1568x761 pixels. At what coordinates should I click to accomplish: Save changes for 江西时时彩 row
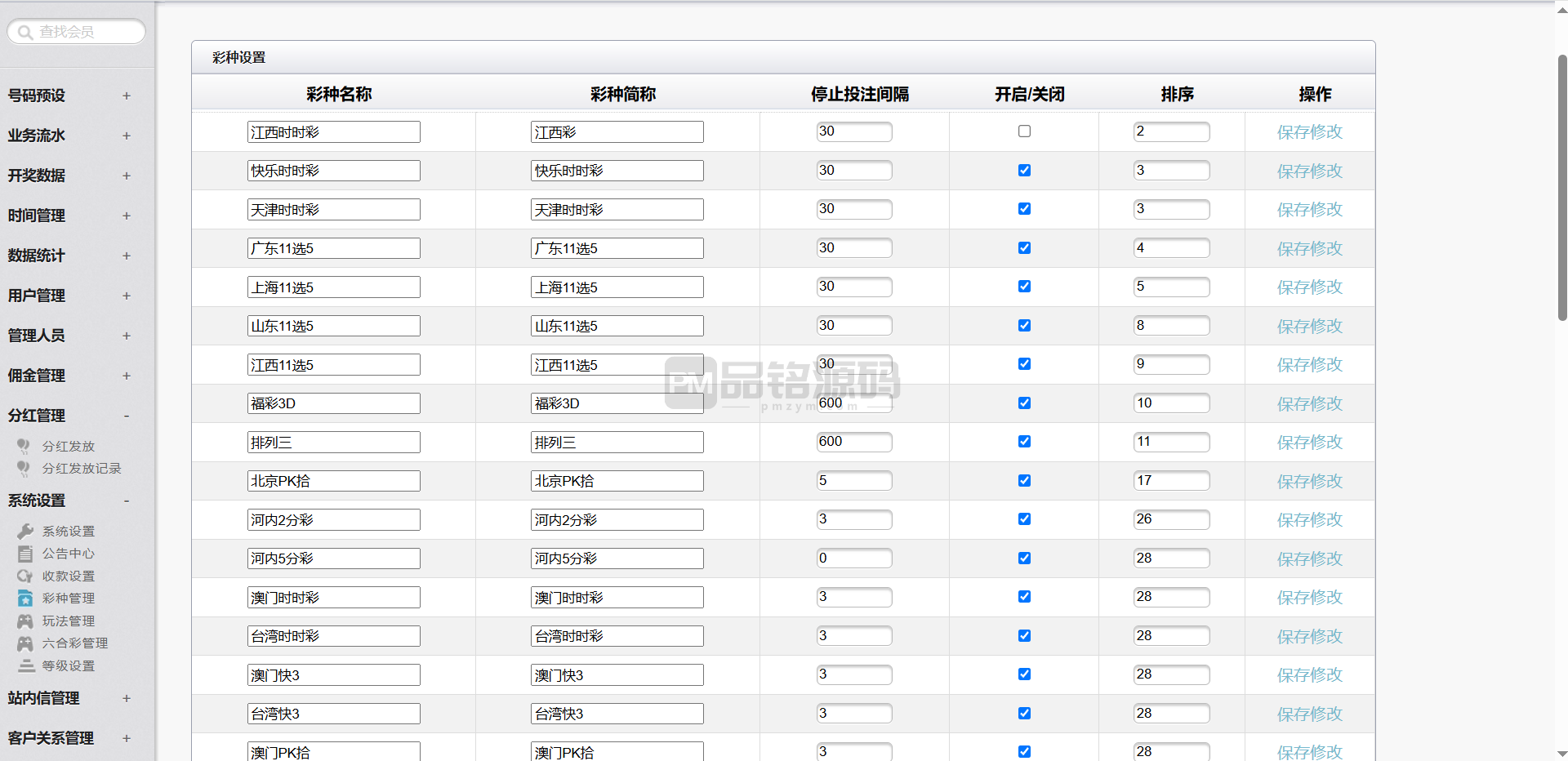pos(1309,132)
